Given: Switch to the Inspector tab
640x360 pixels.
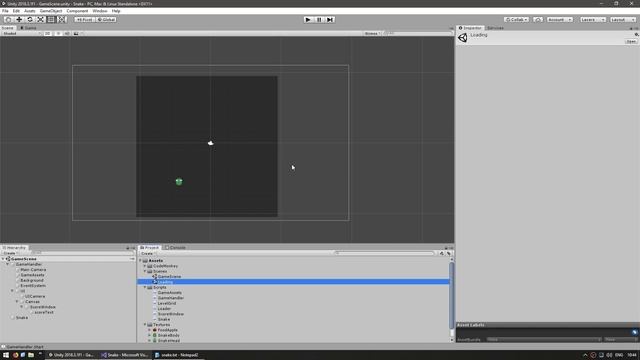Looking at the screenshot, I should pyautogui.click(x=470, y=28).
